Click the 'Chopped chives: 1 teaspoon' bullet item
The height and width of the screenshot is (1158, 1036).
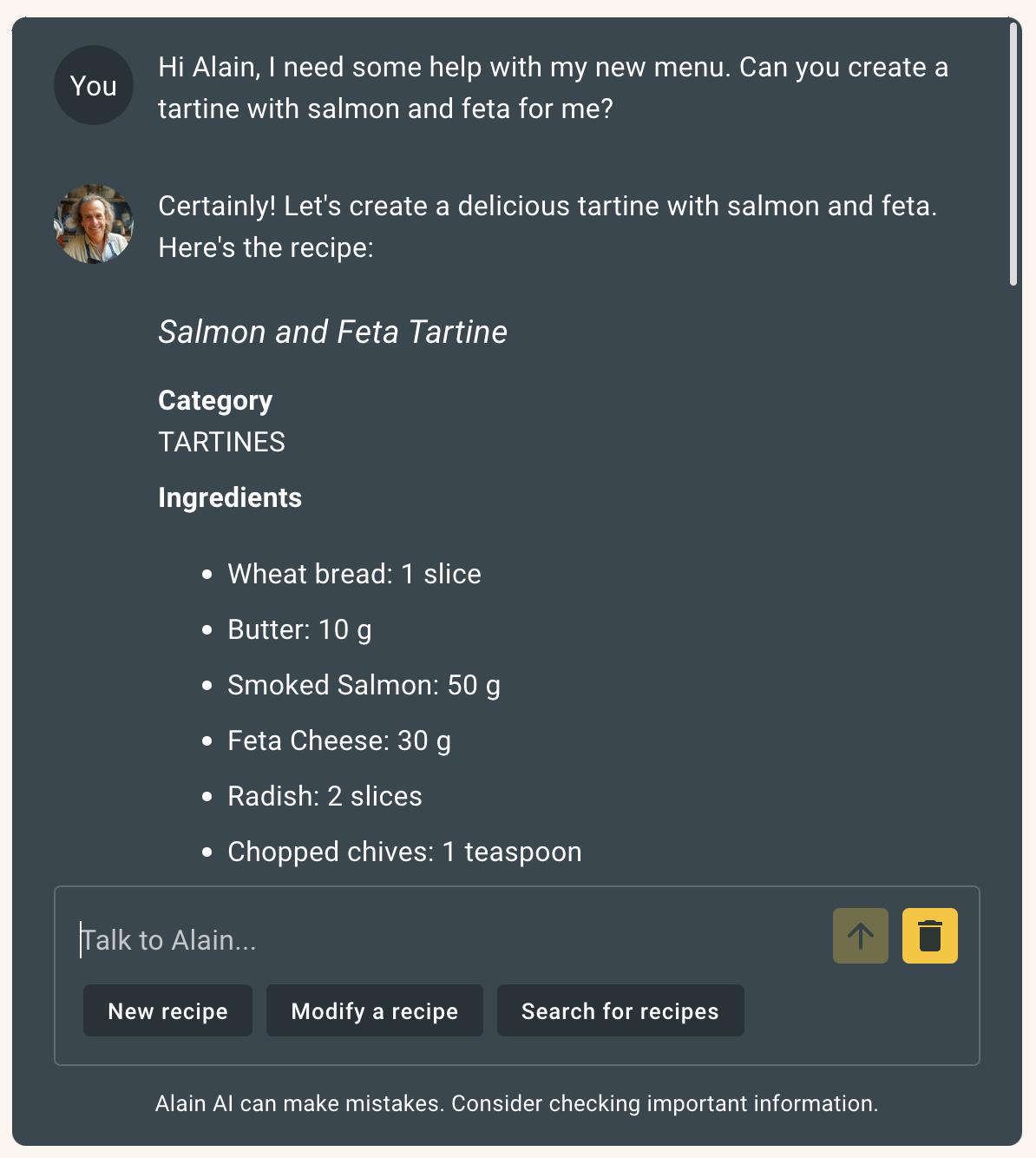coord(403,852)
